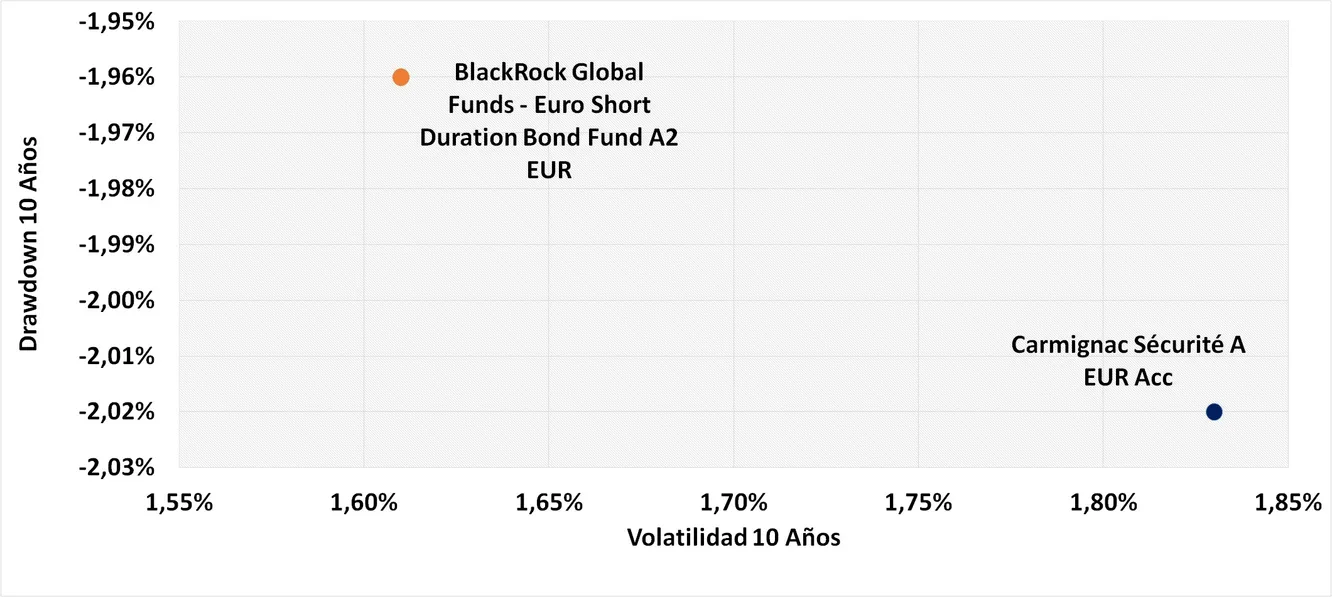1332x597 pixels.
Task: Click the -1,98% vertical axis label
Action: pos(120,189)
